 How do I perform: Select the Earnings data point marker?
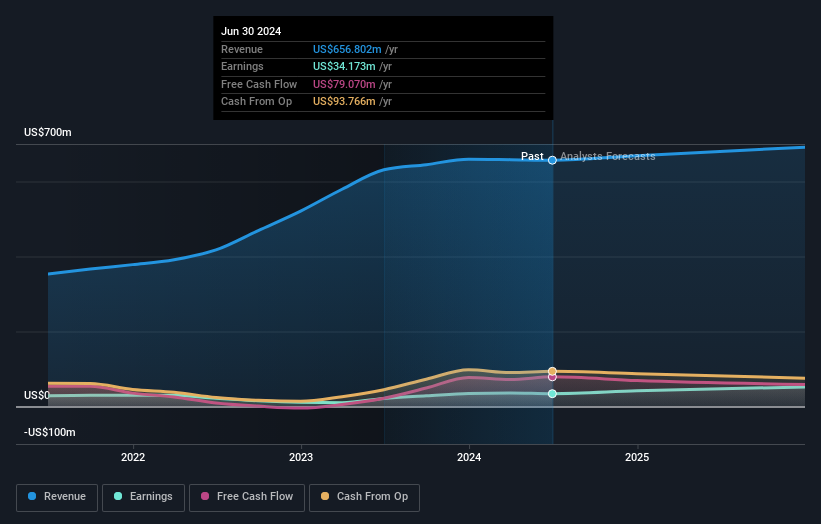(x=552, y=394)
